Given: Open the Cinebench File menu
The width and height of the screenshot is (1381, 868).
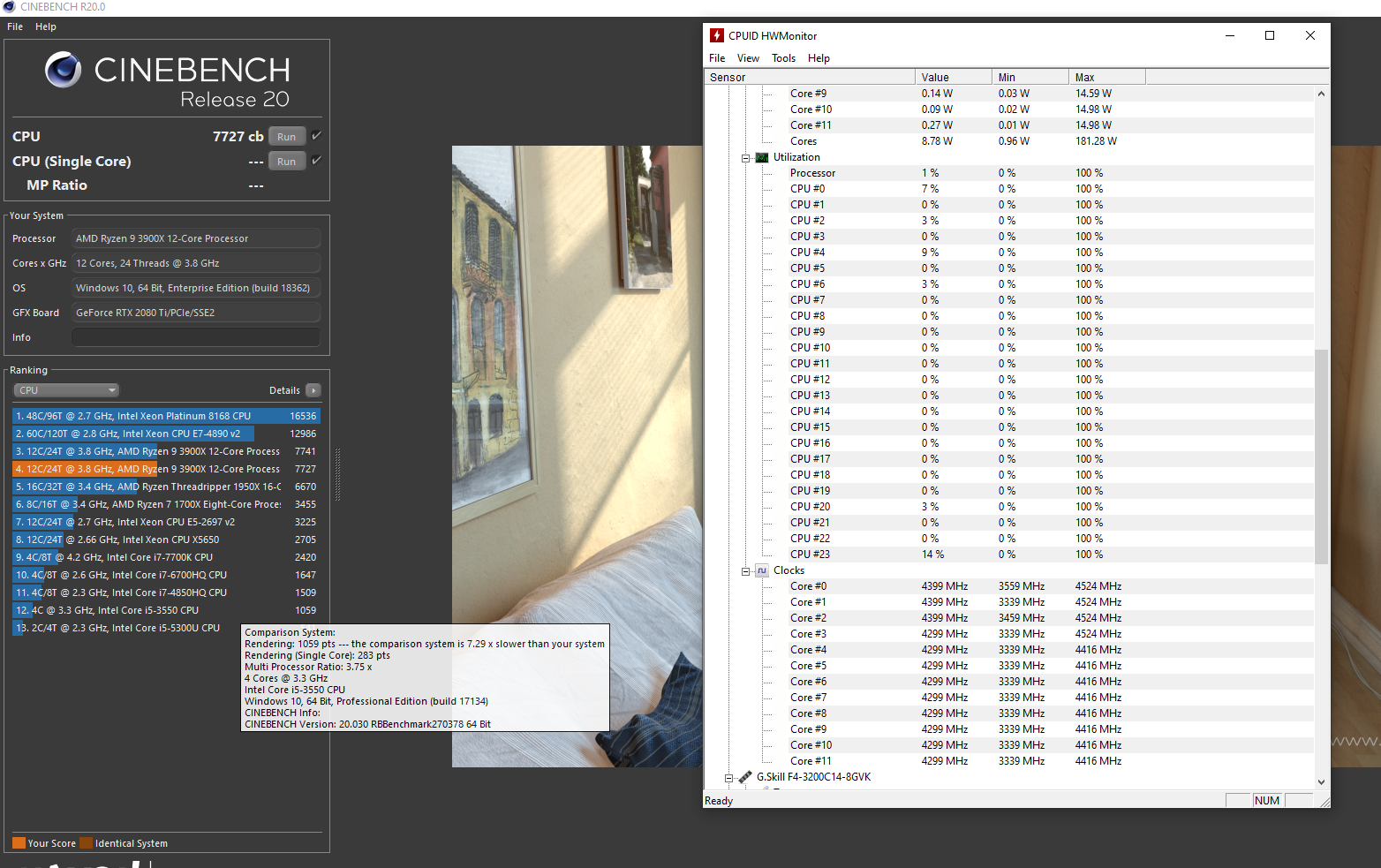Looking at the screenshot, I should pos(15,26).
